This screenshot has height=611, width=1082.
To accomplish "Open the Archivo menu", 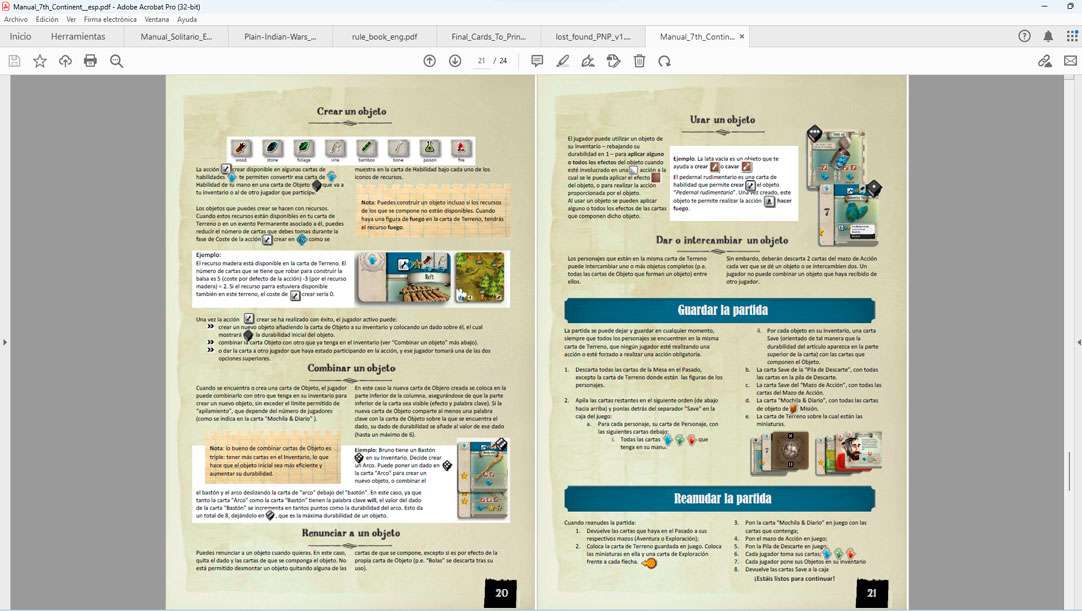I will 16,19.
